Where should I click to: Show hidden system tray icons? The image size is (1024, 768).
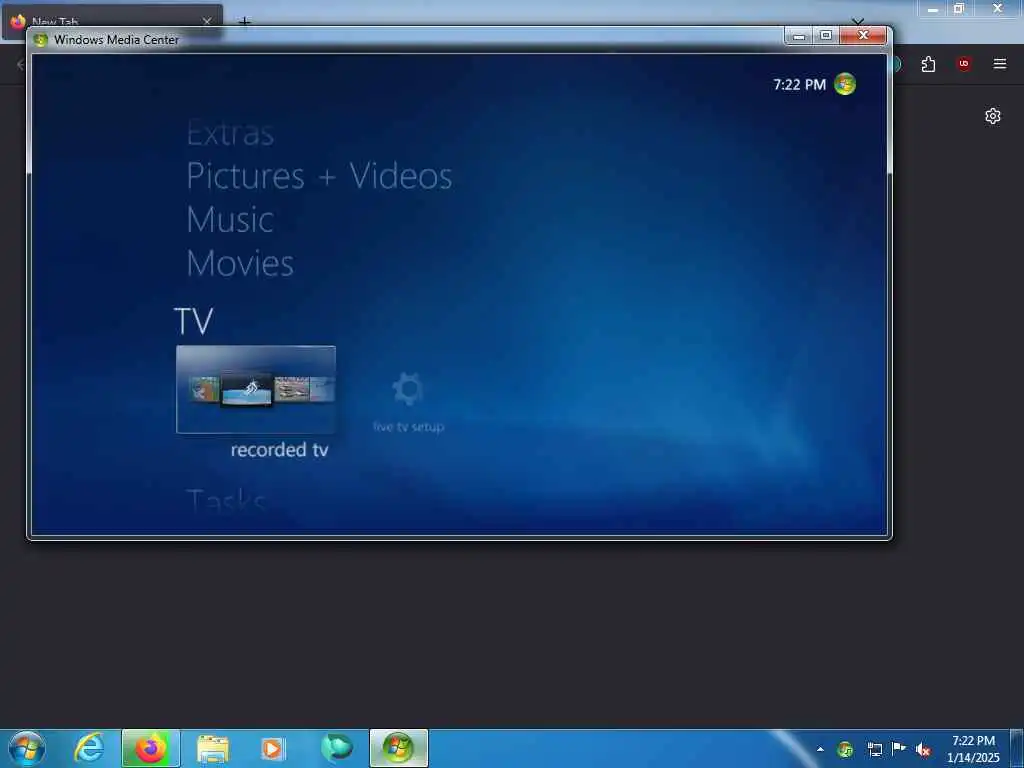click(820, 750)
